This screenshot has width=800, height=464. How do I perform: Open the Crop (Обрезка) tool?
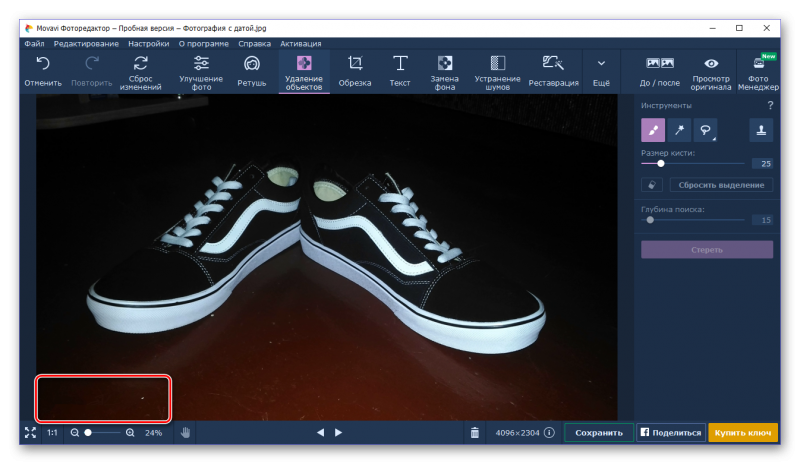[x=355, y=71]
